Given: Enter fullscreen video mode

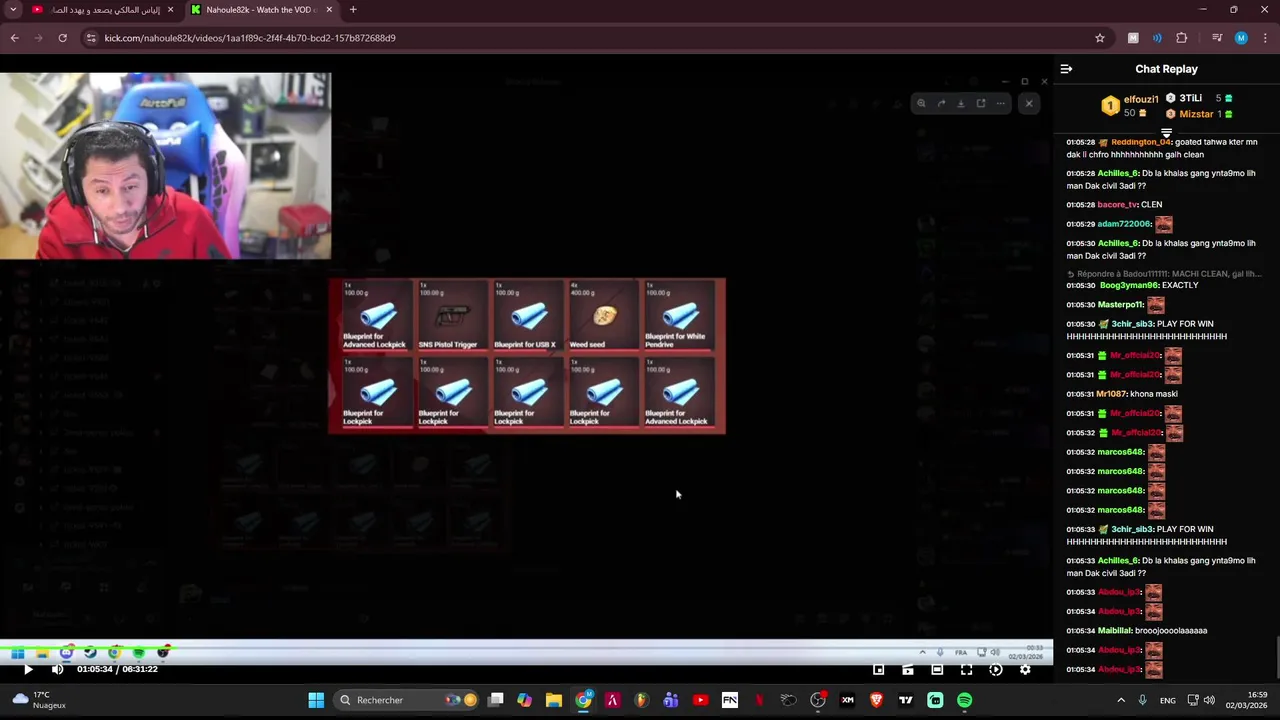Looking at the screenshot, I should coord(966,670).
